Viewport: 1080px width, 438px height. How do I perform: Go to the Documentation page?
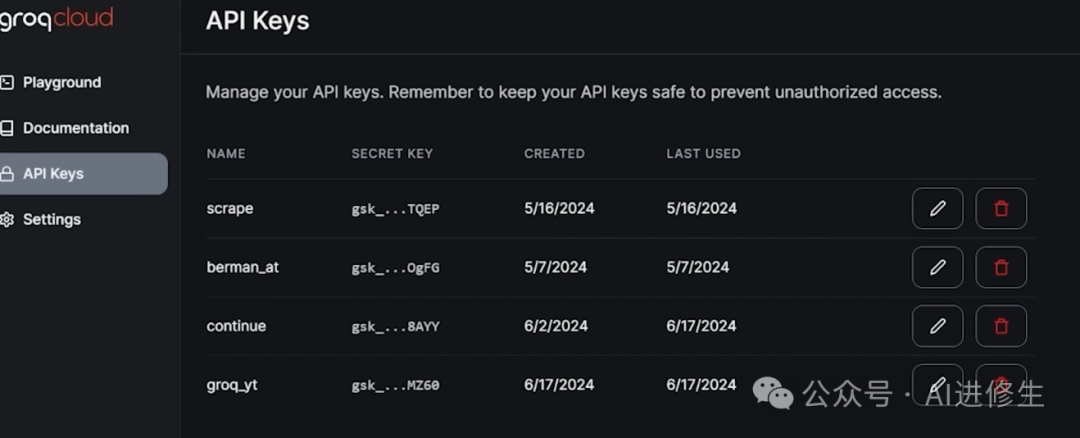click(76, 128)
